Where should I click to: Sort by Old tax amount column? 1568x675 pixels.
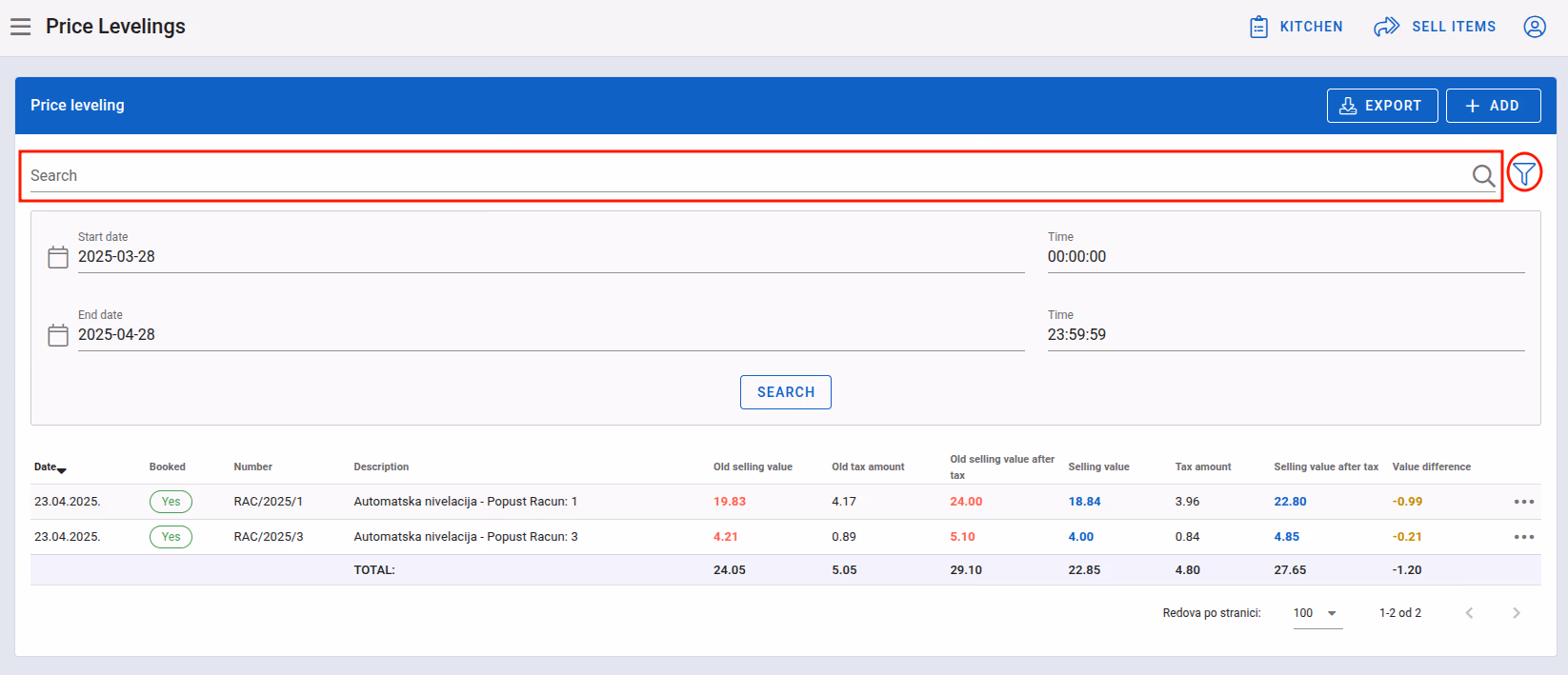[x=868, y=467]
